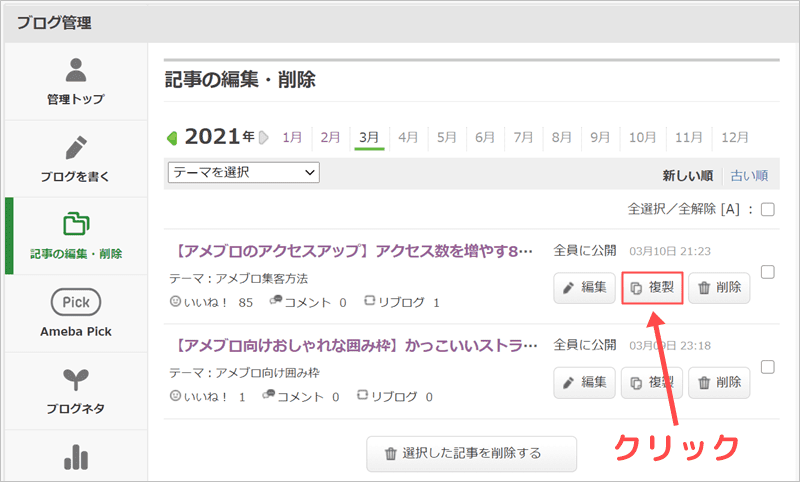The image size is (800, 482).
Task: Switch to the 2月 tab
Action: (x=331, y=137)
